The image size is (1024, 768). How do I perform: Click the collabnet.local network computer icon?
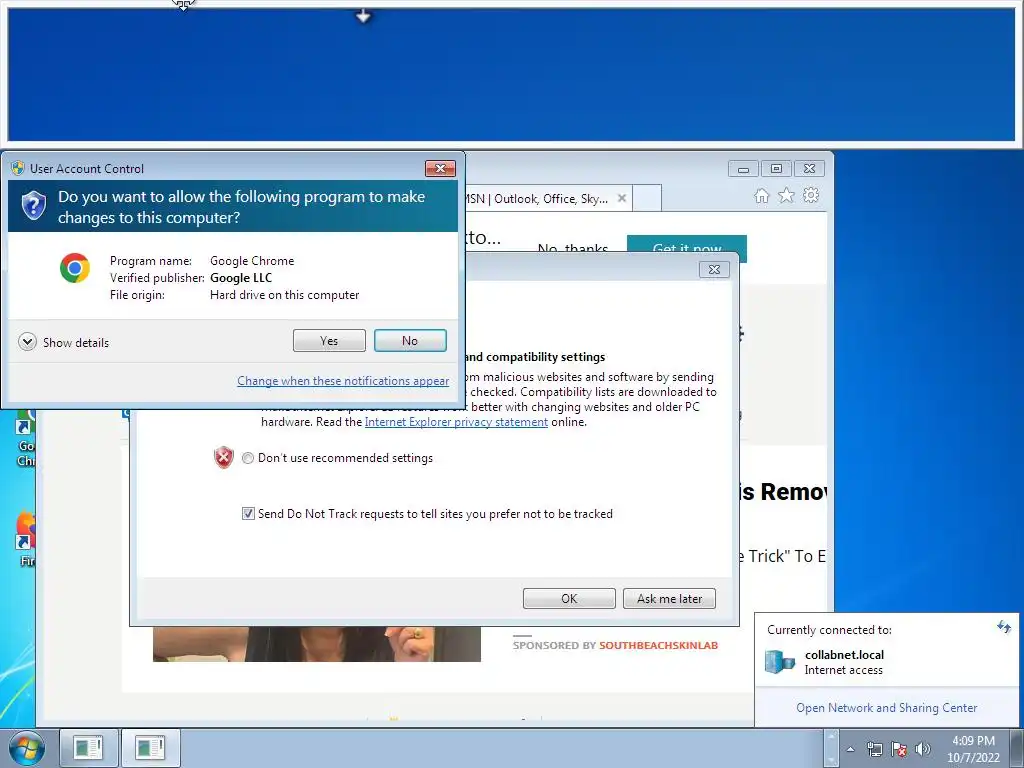[780, 662]
